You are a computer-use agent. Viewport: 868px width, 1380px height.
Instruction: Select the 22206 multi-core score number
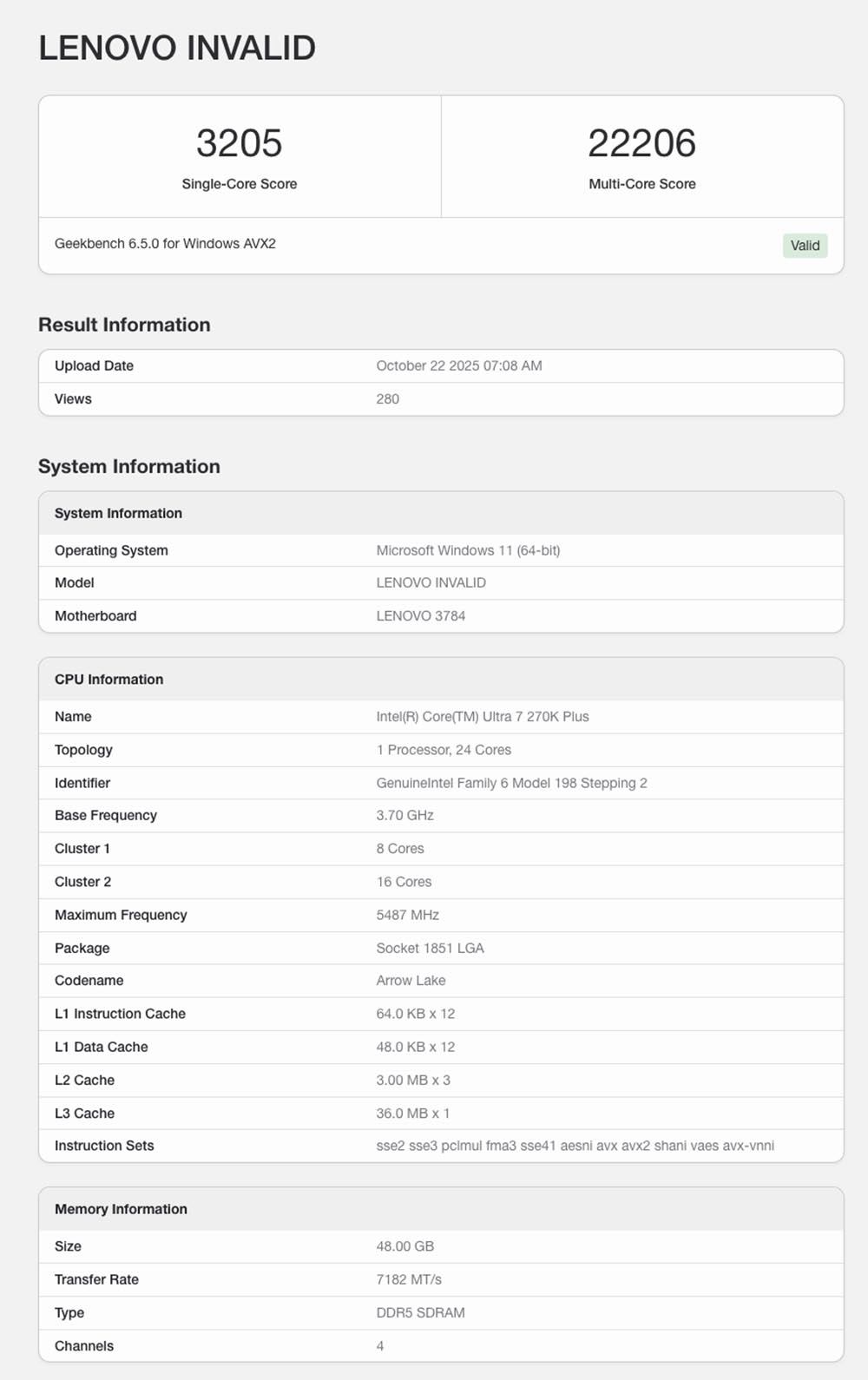coord(641,143)
